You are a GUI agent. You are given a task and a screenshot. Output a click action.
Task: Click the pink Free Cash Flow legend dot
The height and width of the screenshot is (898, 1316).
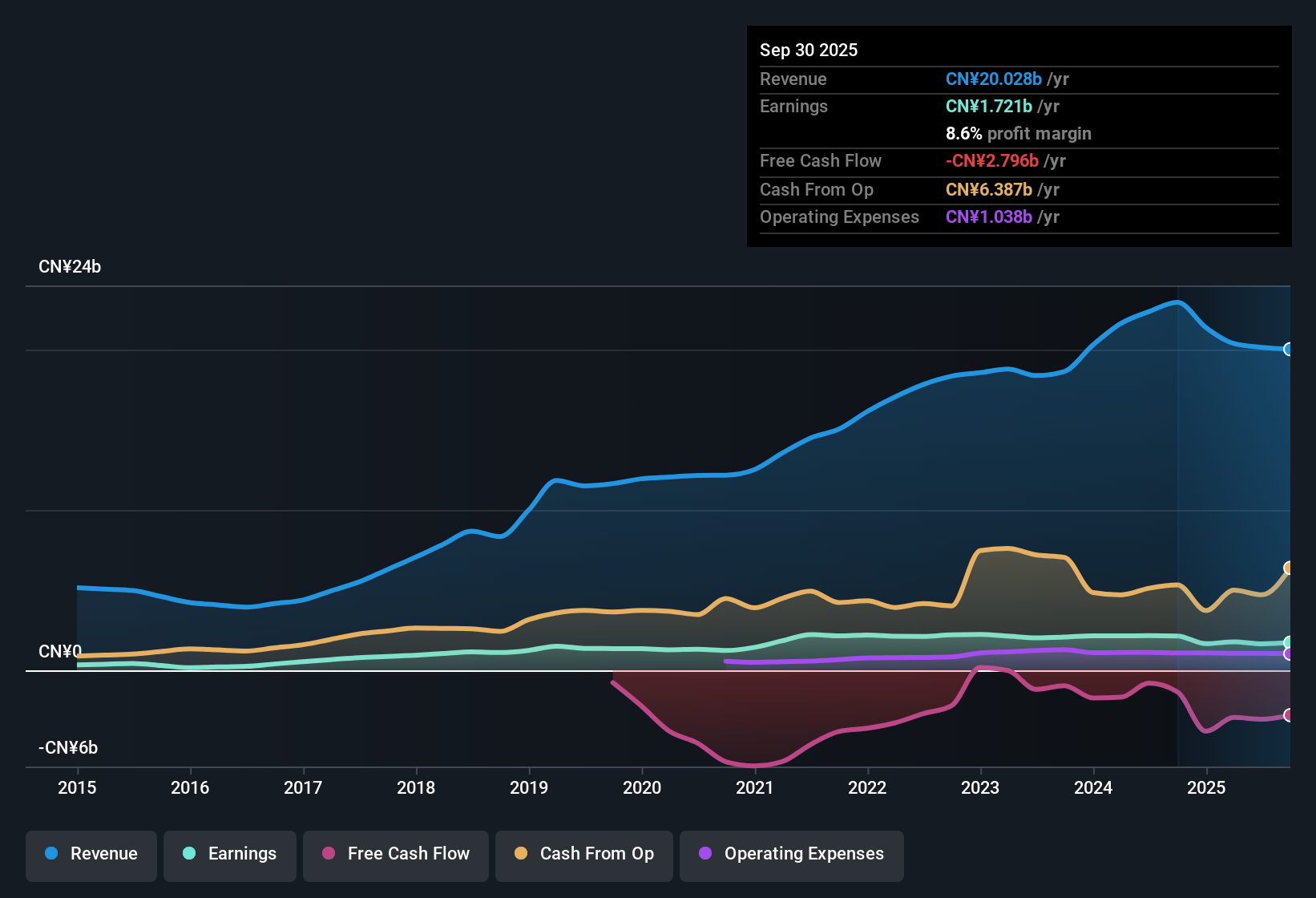click(x=328, y=854)
